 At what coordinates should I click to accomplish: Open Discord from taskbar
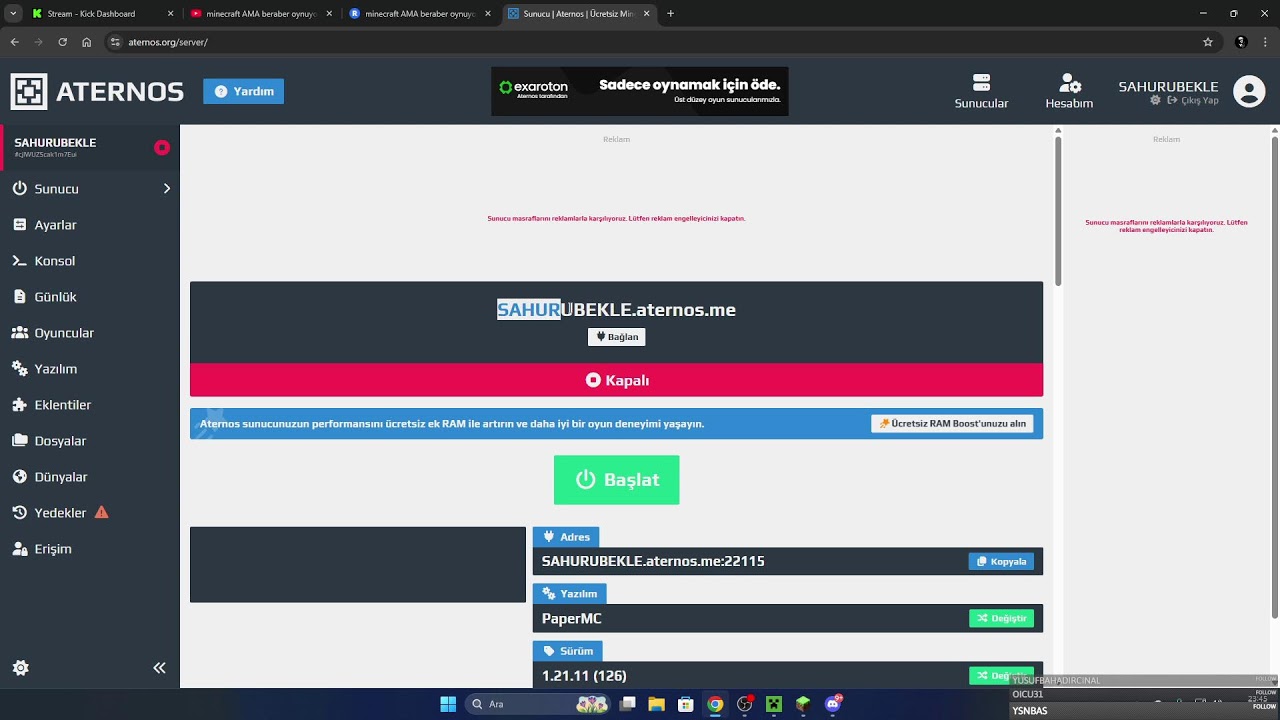pos(833,704)
